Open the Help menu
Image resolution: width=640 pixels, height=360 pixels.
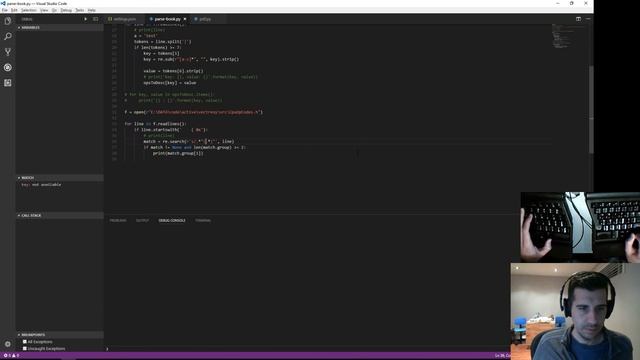[91, 10]
